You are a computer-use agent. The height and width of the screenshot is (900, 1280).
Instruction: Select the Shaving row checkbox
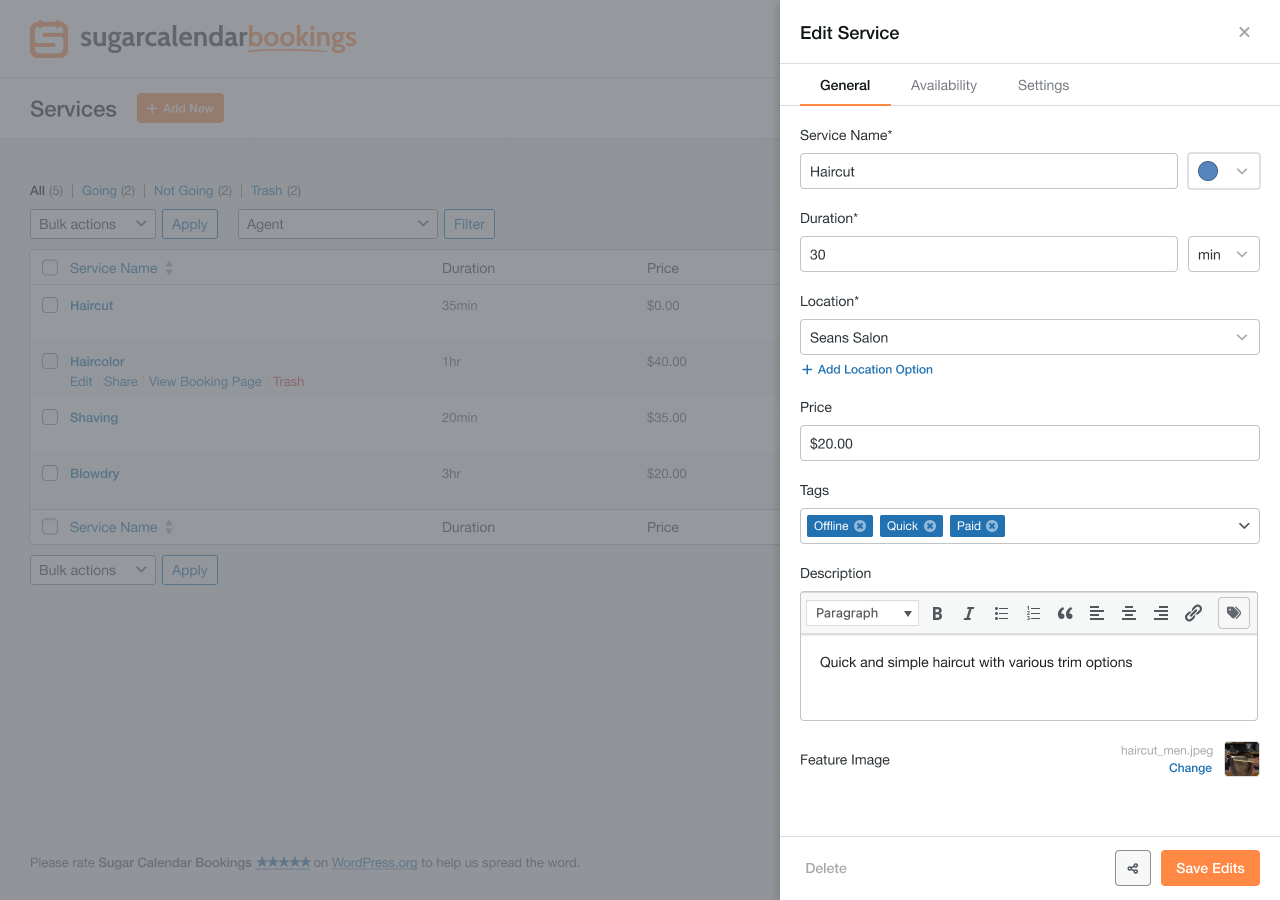tap(50, 417)
